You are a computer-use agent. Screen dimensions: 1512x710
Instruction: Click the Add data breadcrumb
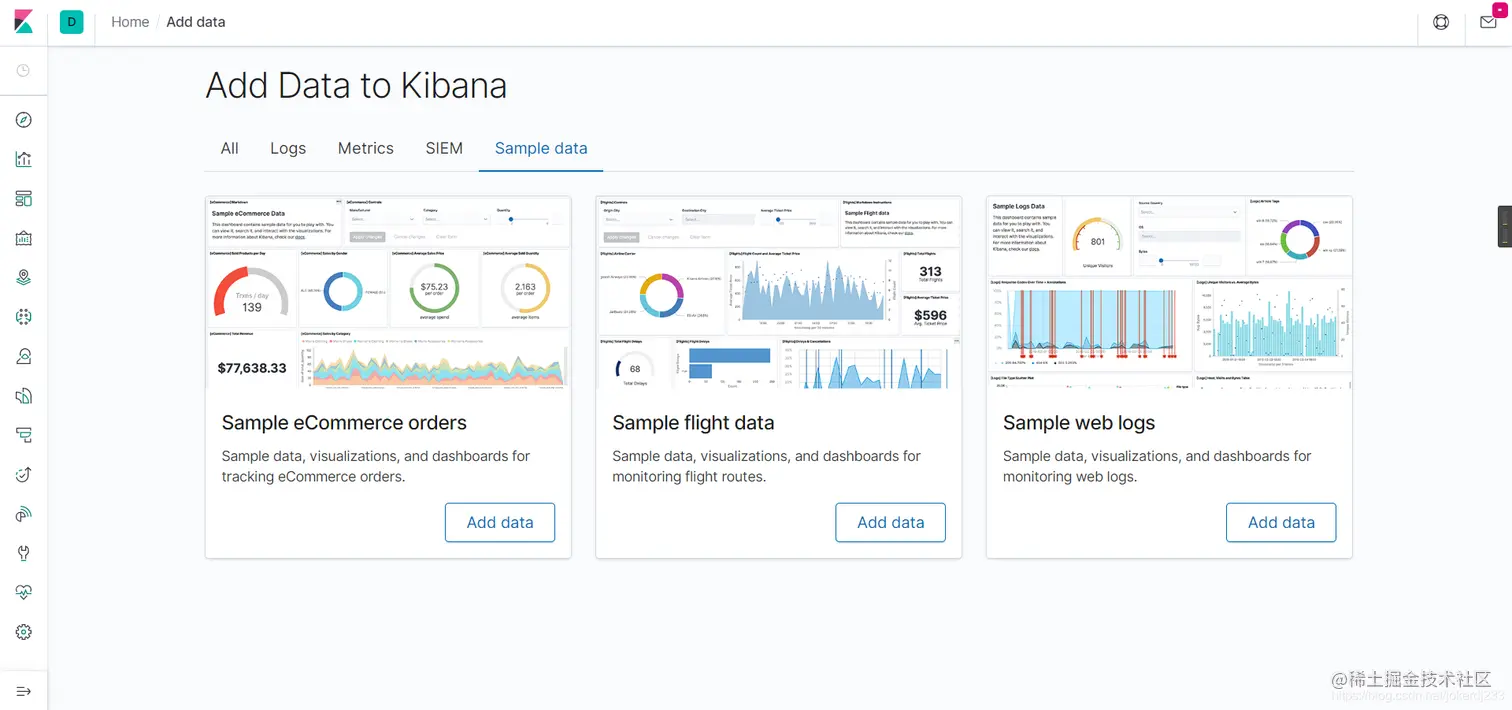[x=196, y=22]
